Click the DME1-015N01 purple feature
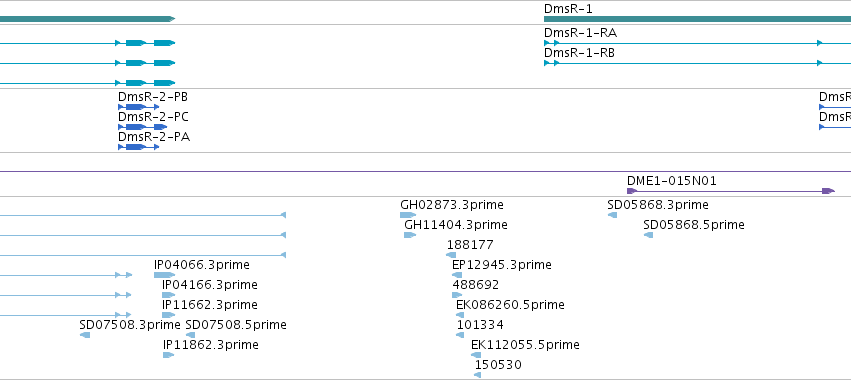Image resolution: width=851 pixels, height=380 pixels. [731, 191]
